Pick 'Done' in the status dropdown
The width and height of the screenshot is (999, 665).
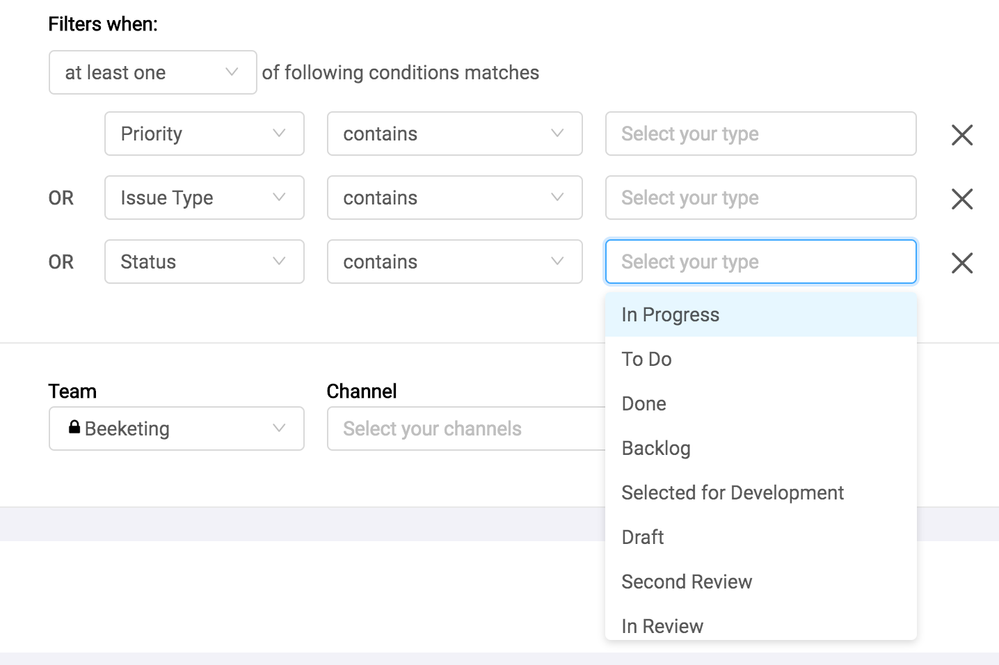[x=644, y=404]
